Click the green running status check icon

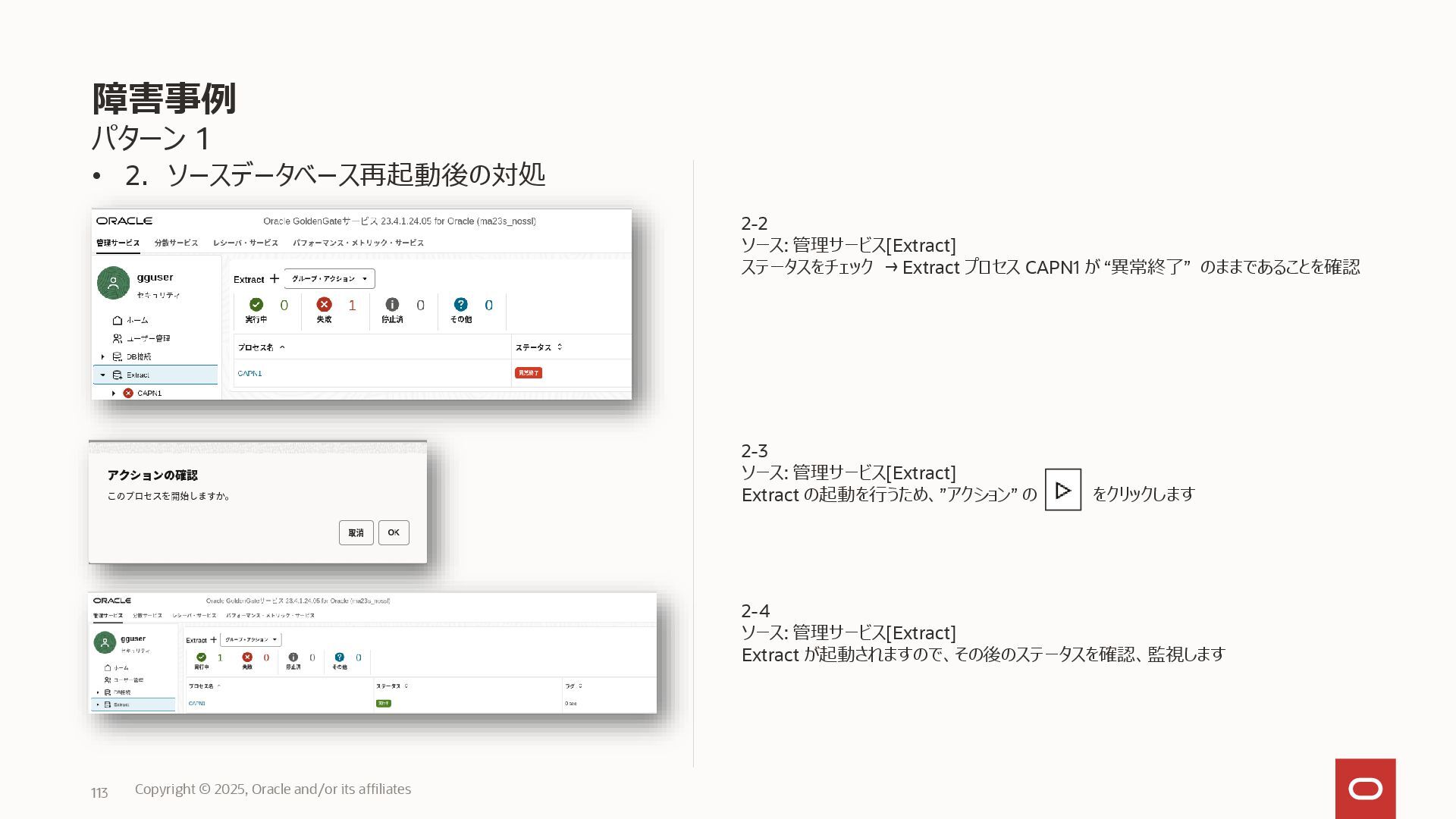256,305
